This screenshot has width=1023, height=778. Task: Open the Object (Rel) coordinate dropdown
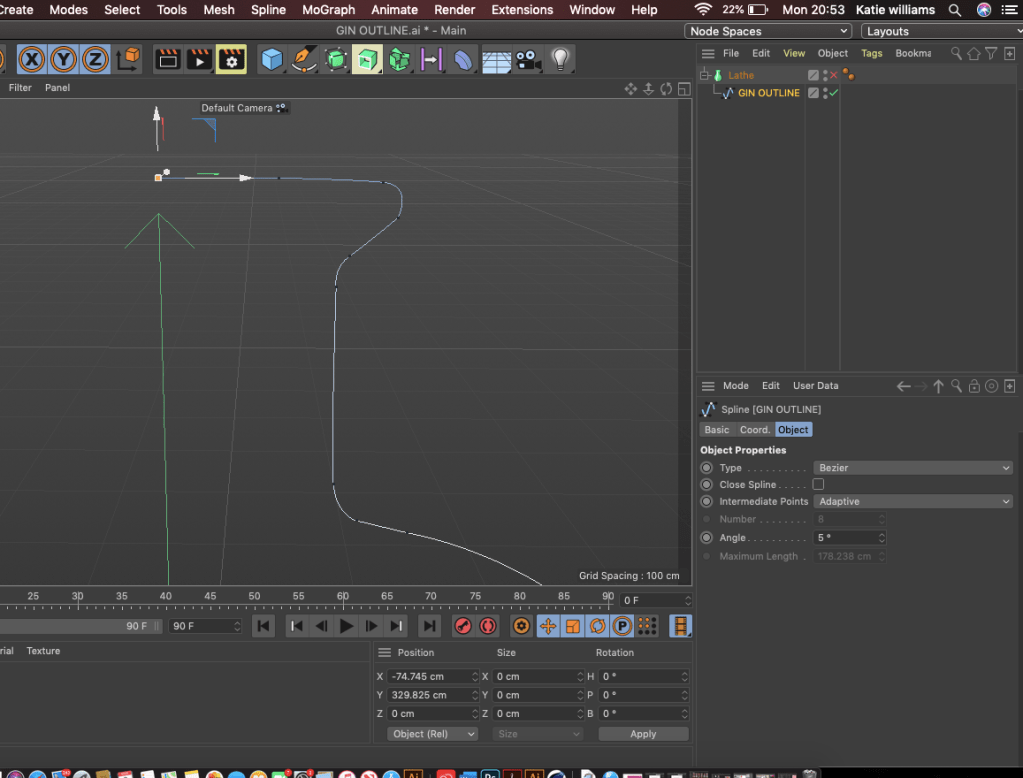pos(433,733)
